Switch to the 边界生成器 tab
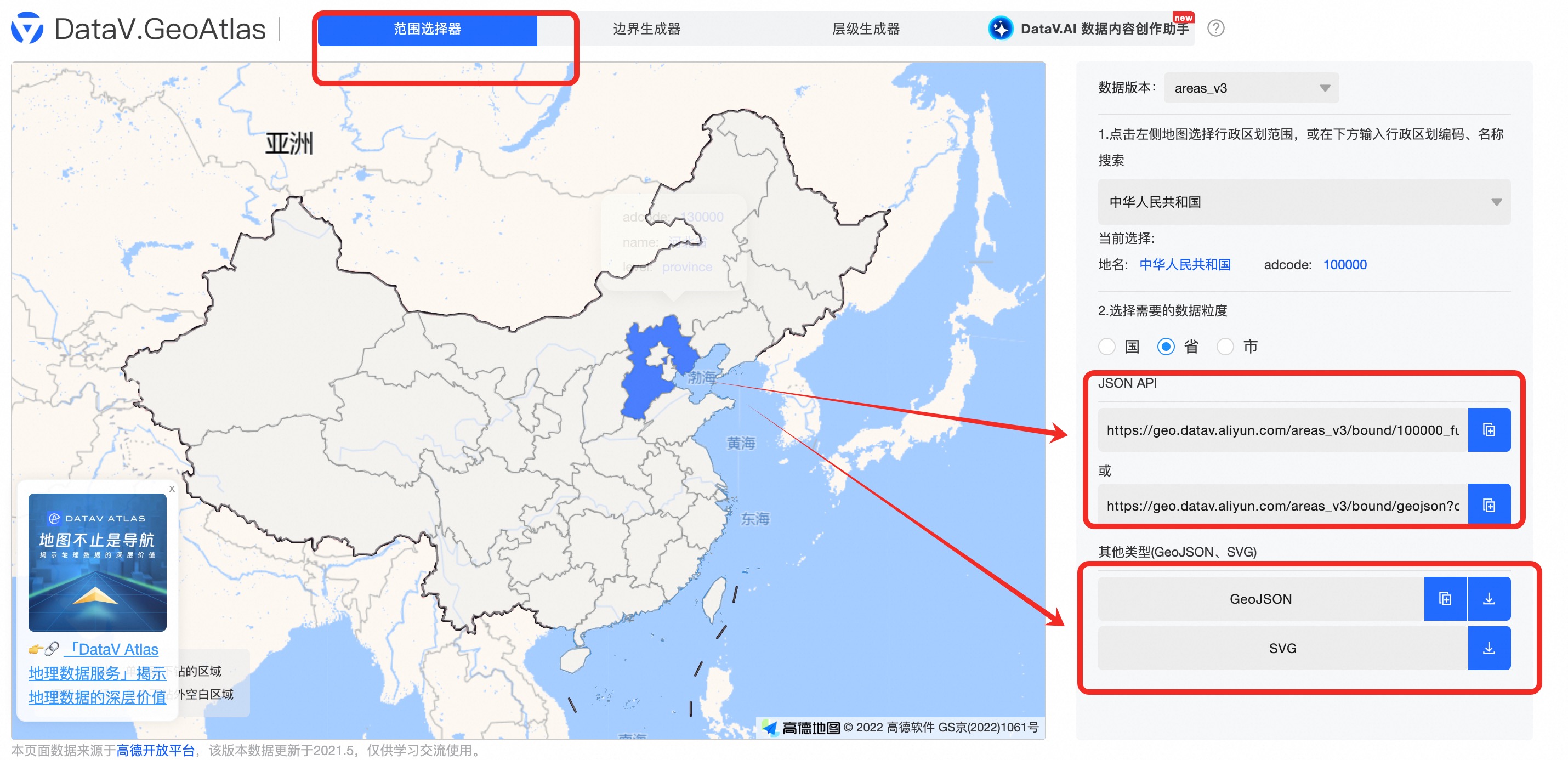1568x760 pixels. click(x=646, y=29)
